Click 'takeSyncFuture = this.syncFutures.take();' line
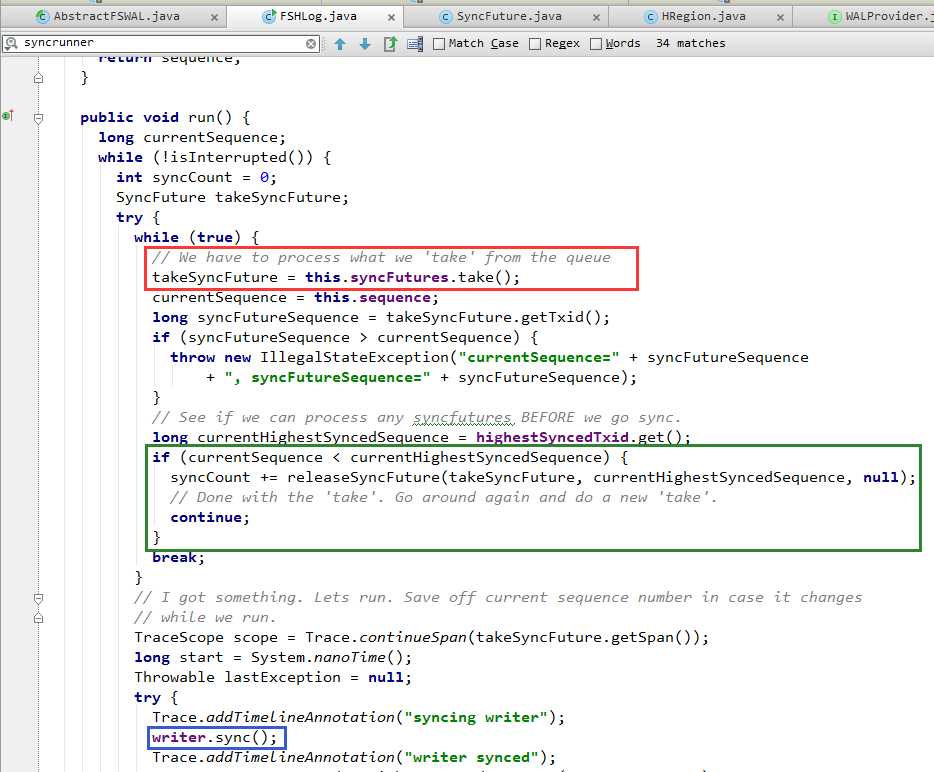The width and height of the screenshot is (934, 772). (336, 278)
